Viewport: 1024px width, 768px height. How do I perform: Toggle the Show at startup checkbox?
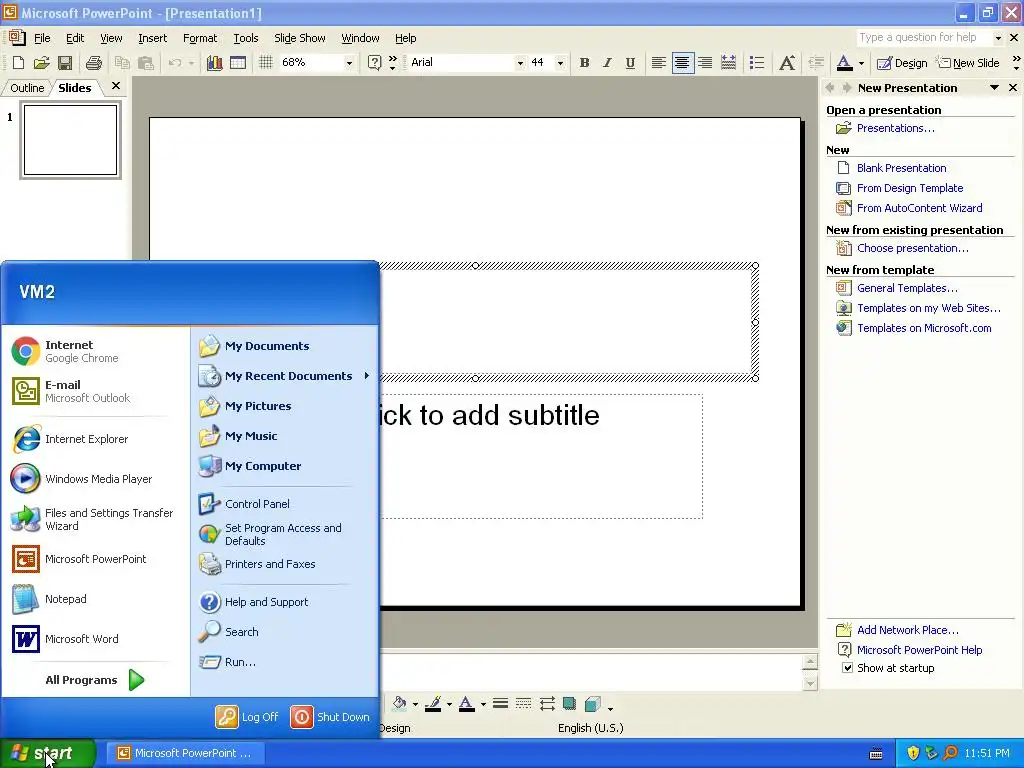[847, 667]
